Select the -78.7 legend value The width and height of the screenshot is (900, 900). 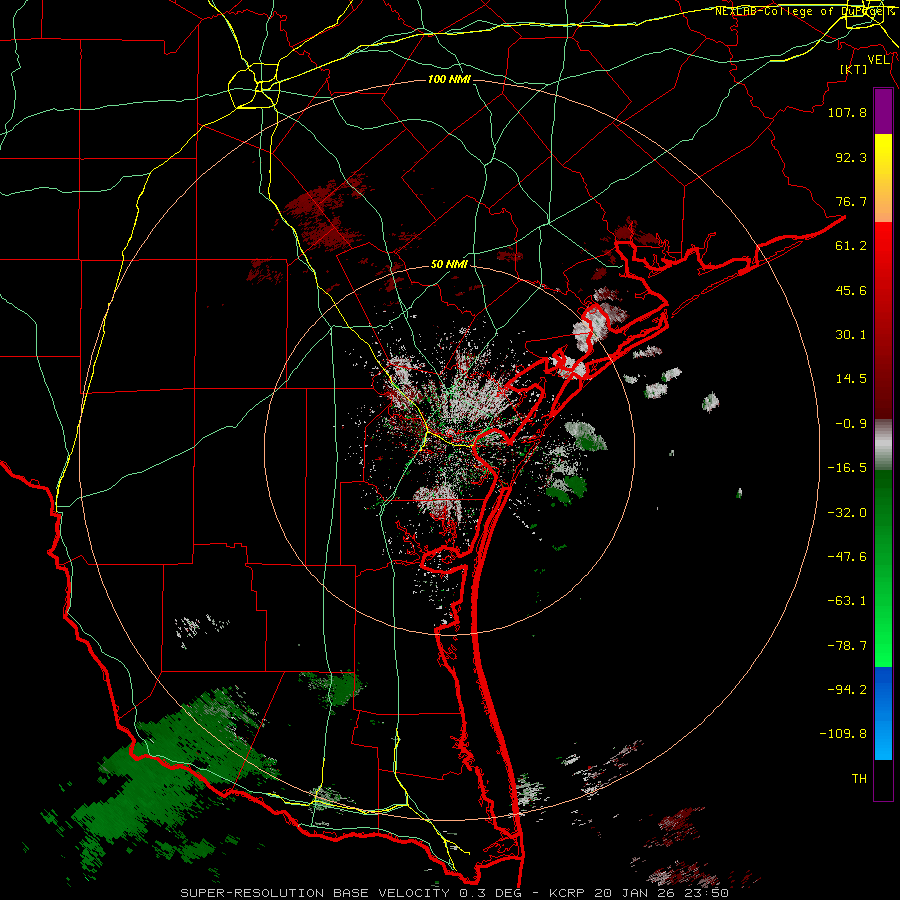847,646
